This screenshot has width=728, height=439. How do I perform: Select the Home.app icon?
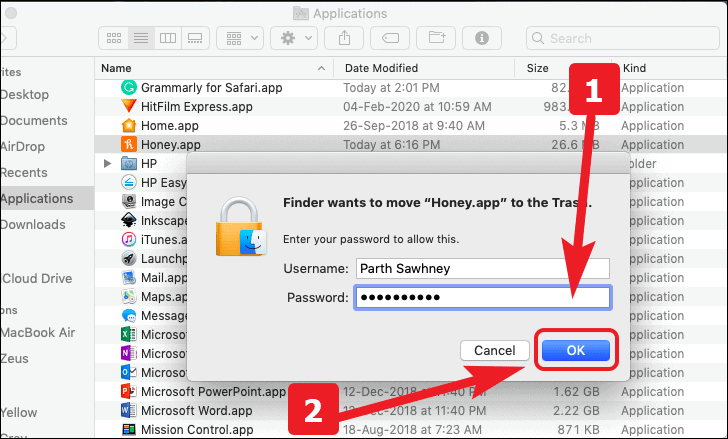129,125
